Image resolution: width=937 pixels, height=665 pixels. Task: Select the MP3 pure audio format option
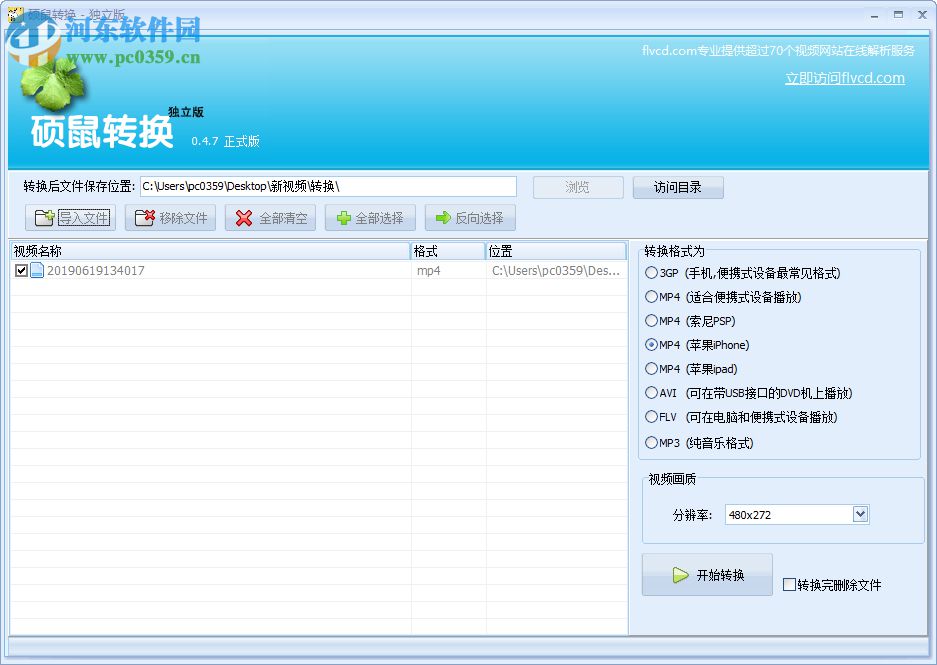pos(651,442)
